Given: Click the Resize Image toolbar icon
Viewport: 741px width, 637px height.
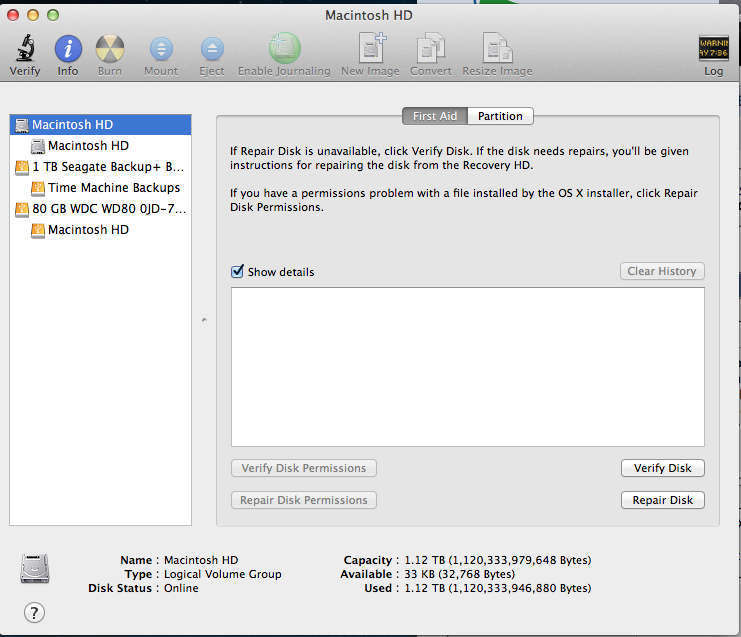Looking at the screenshot, I should pyautogui.click(x=497, y=48).
